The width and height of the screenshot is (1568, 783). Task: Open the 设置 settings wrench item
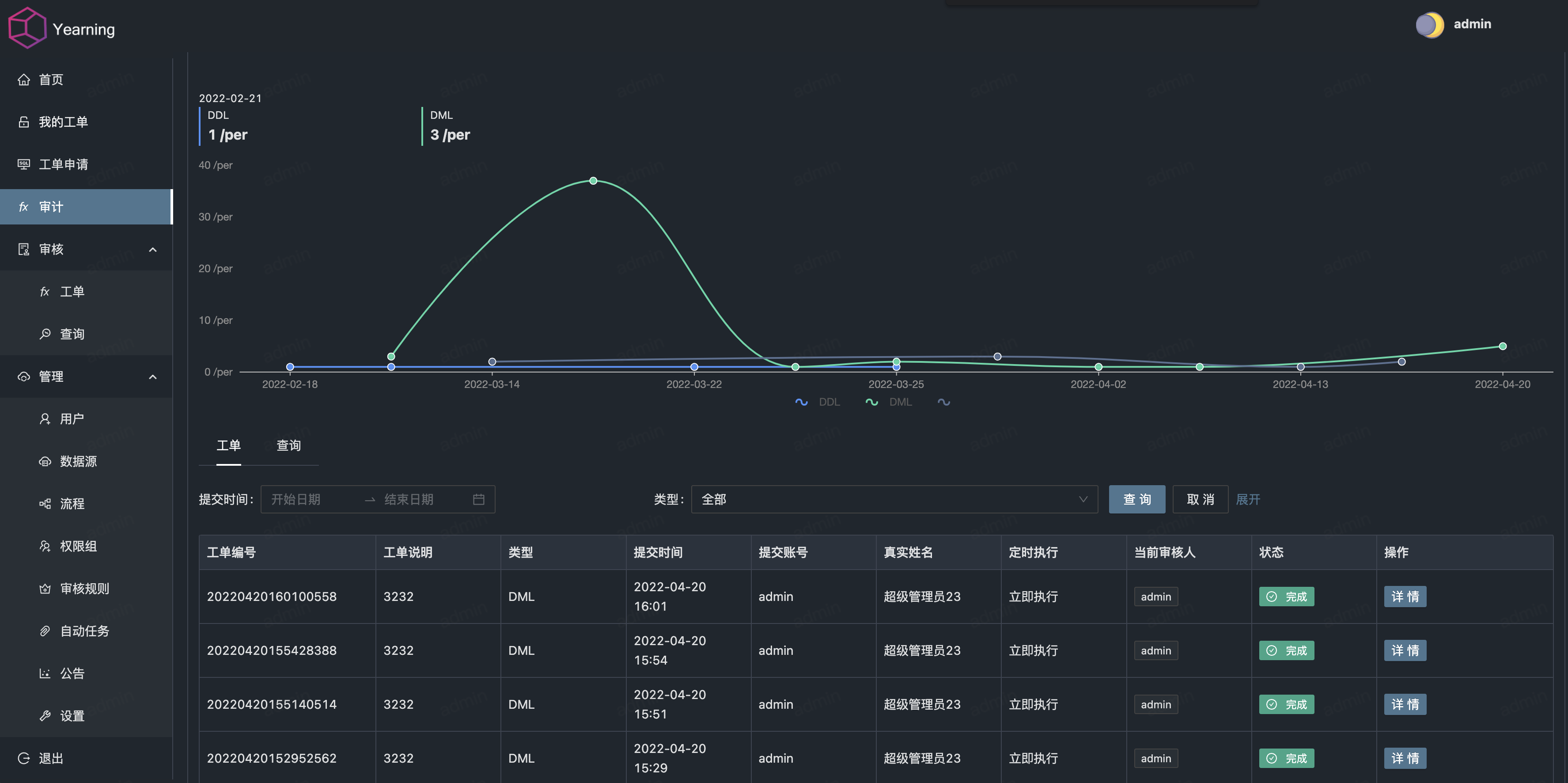[71, 716]
